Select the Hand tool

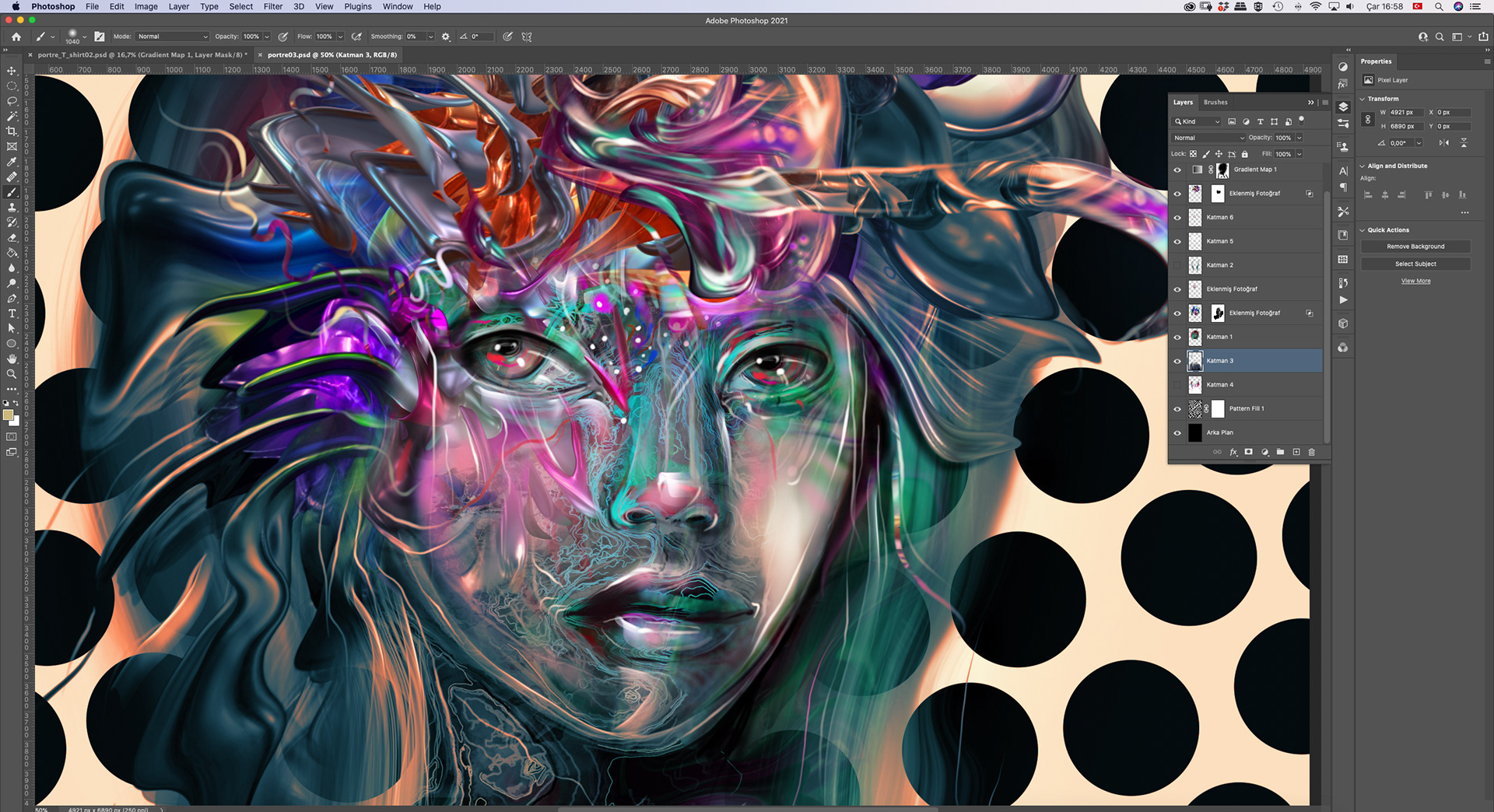click(12, 359)
